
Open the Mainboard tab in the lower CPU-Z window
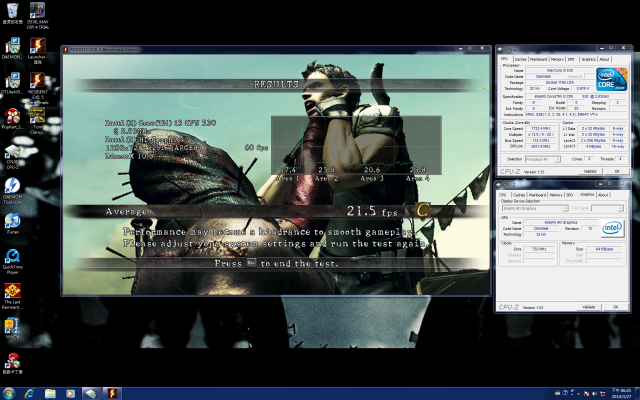point(537,195)
